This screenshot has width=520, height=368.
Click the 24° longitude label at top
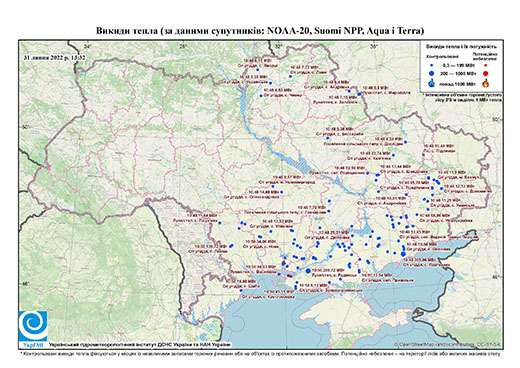pos(88,47)
